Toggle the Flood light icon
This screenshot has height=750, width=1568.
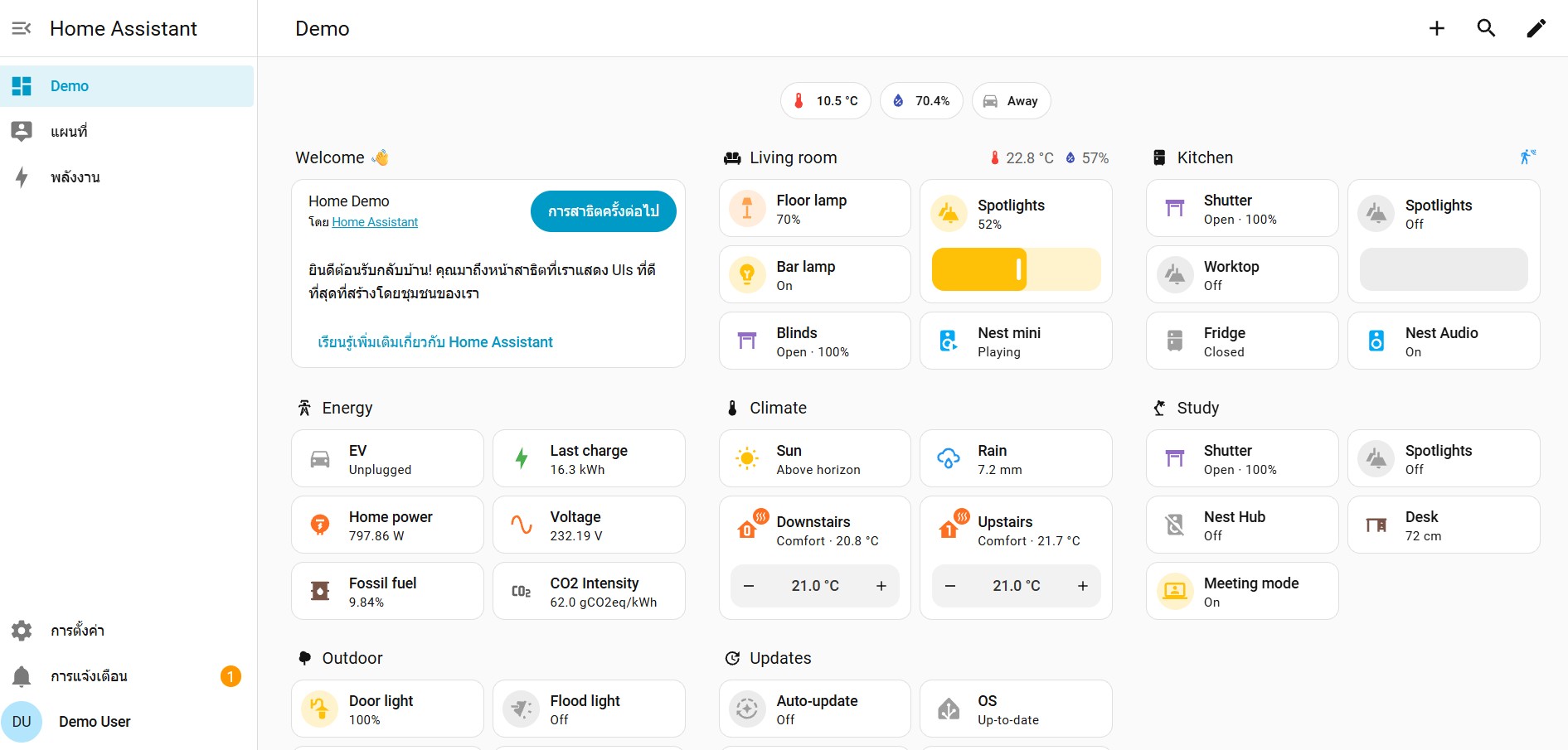pos(521,709)
